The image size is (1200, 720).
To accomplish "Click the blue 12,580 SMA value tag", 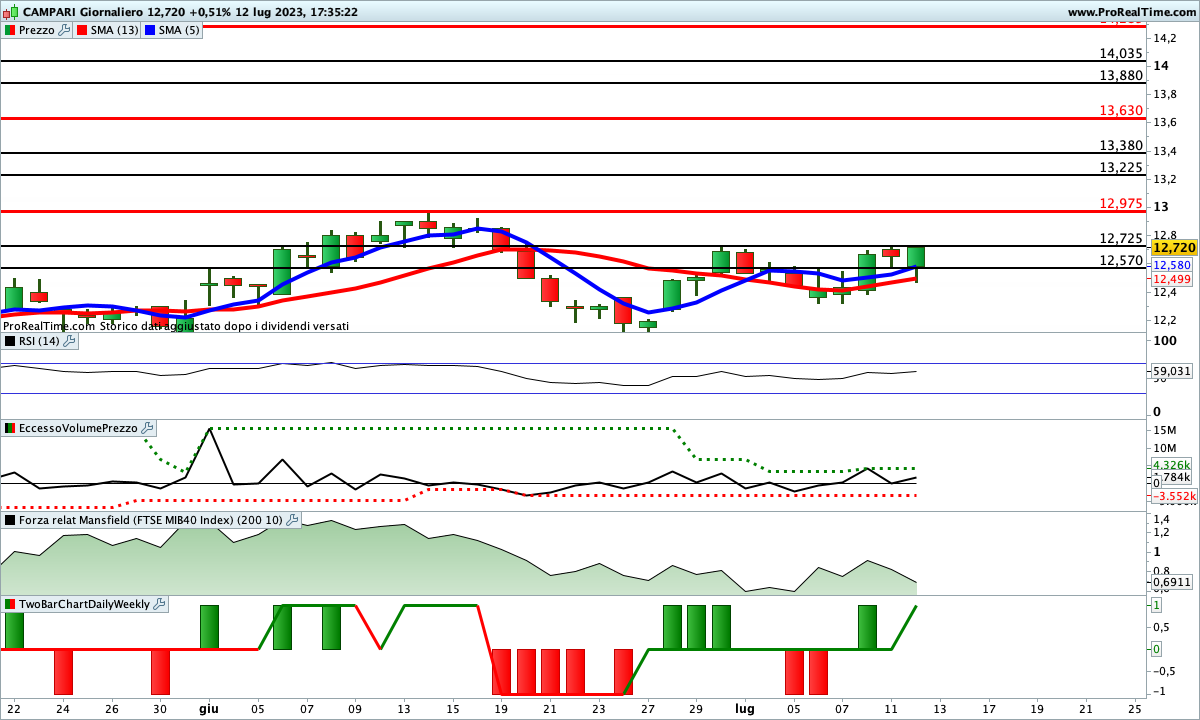I will (1172, 265).
